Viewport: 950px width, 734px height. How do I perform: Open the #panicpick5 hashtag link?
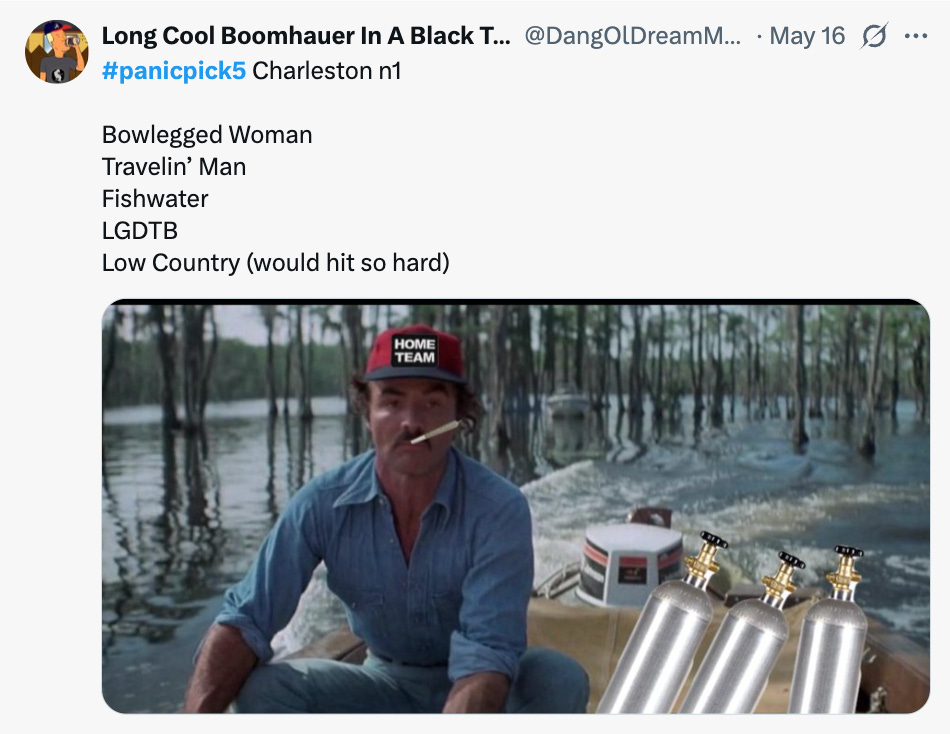[x=174, y=71]
